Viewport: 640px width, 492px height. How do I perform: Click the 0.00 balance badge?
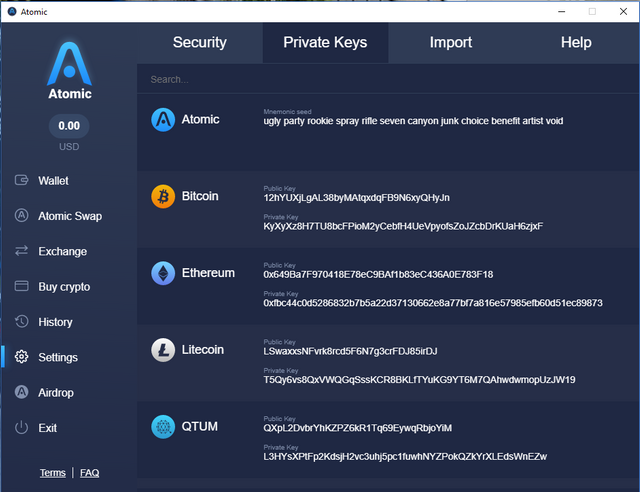point(69,126)
